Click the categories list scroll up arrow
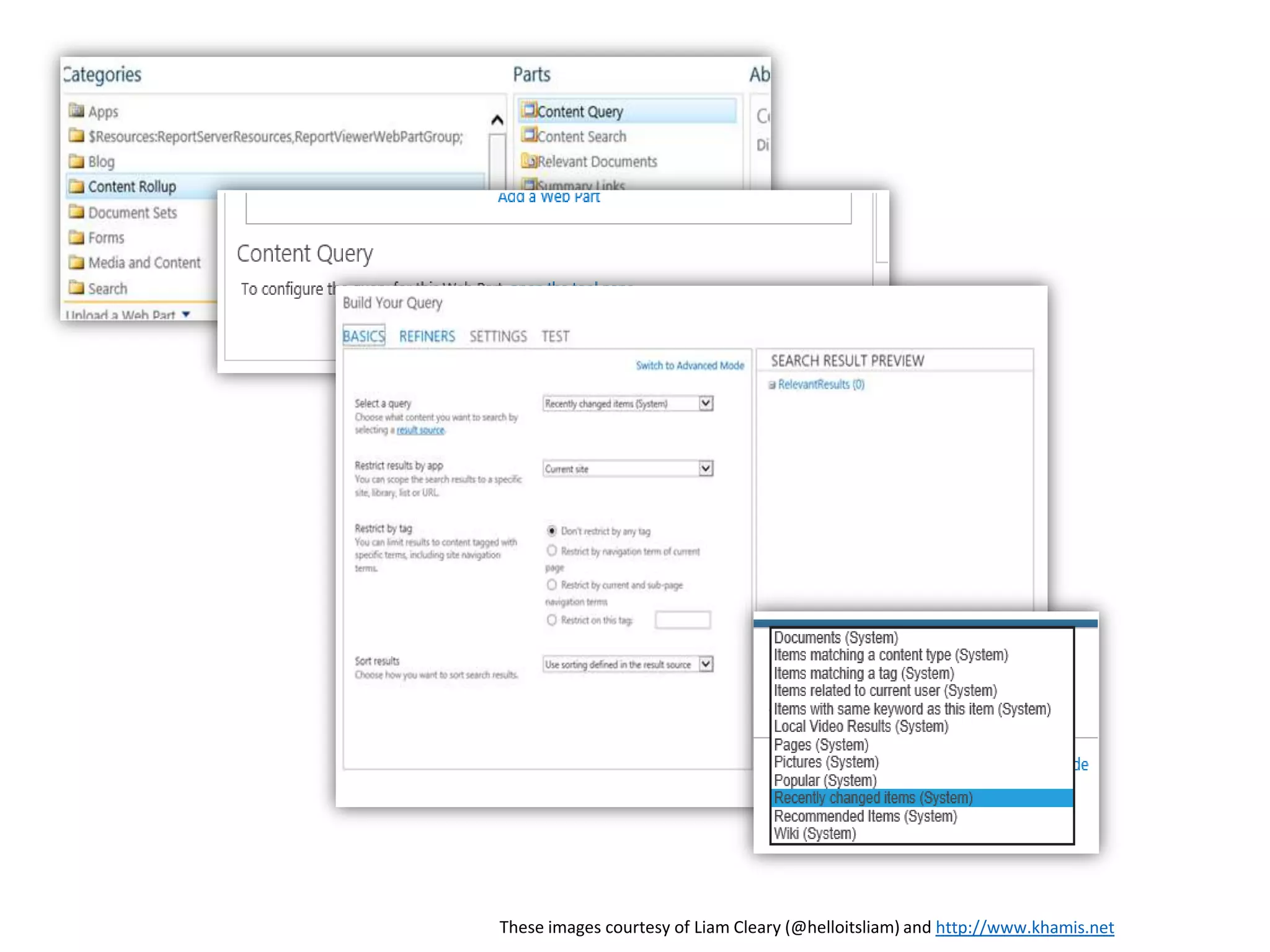 tap(497, 120)
